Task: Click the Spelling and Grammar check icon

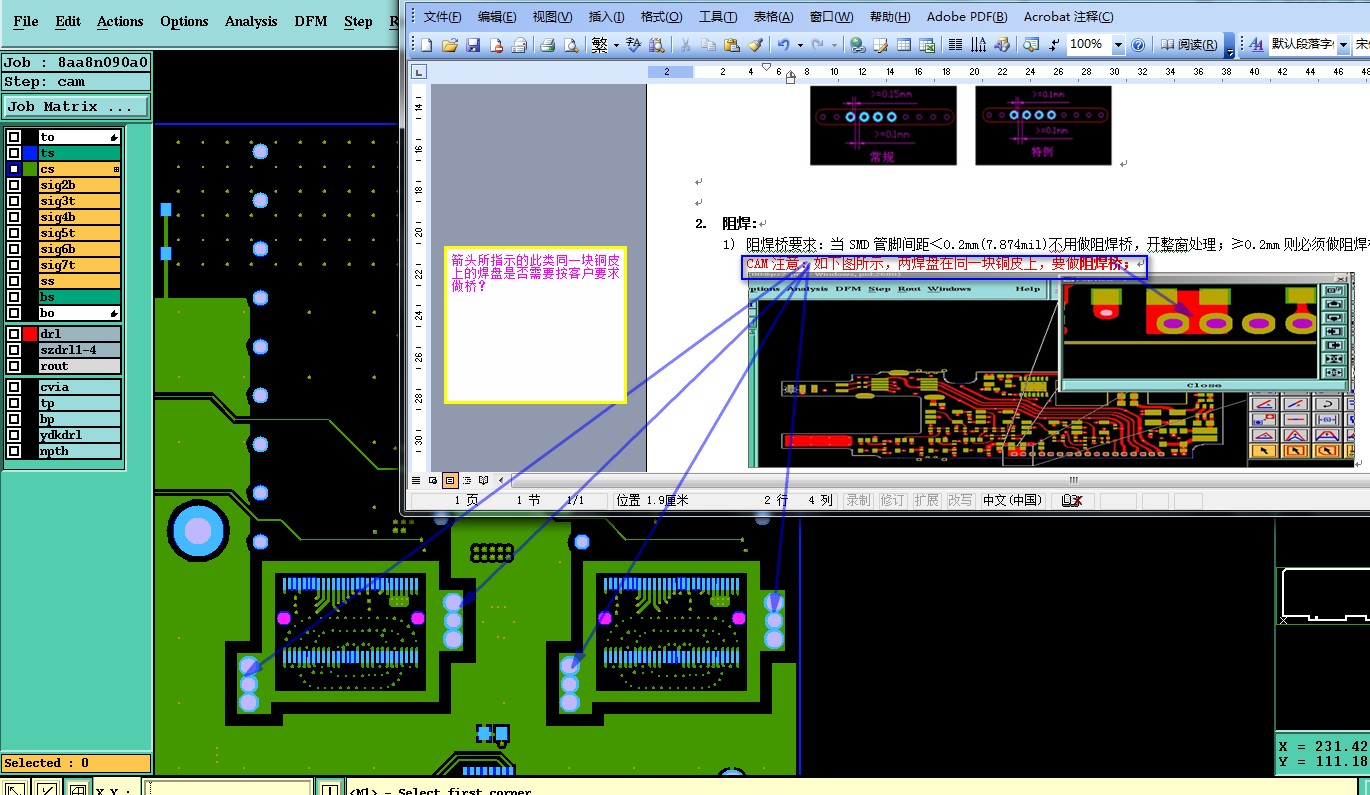Action: [x=633, y=45]
